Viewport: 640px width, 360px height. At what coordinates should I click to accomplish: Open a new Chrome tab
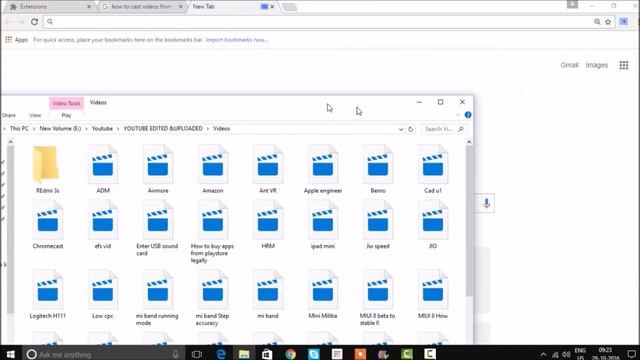click(x=290, y=7)
